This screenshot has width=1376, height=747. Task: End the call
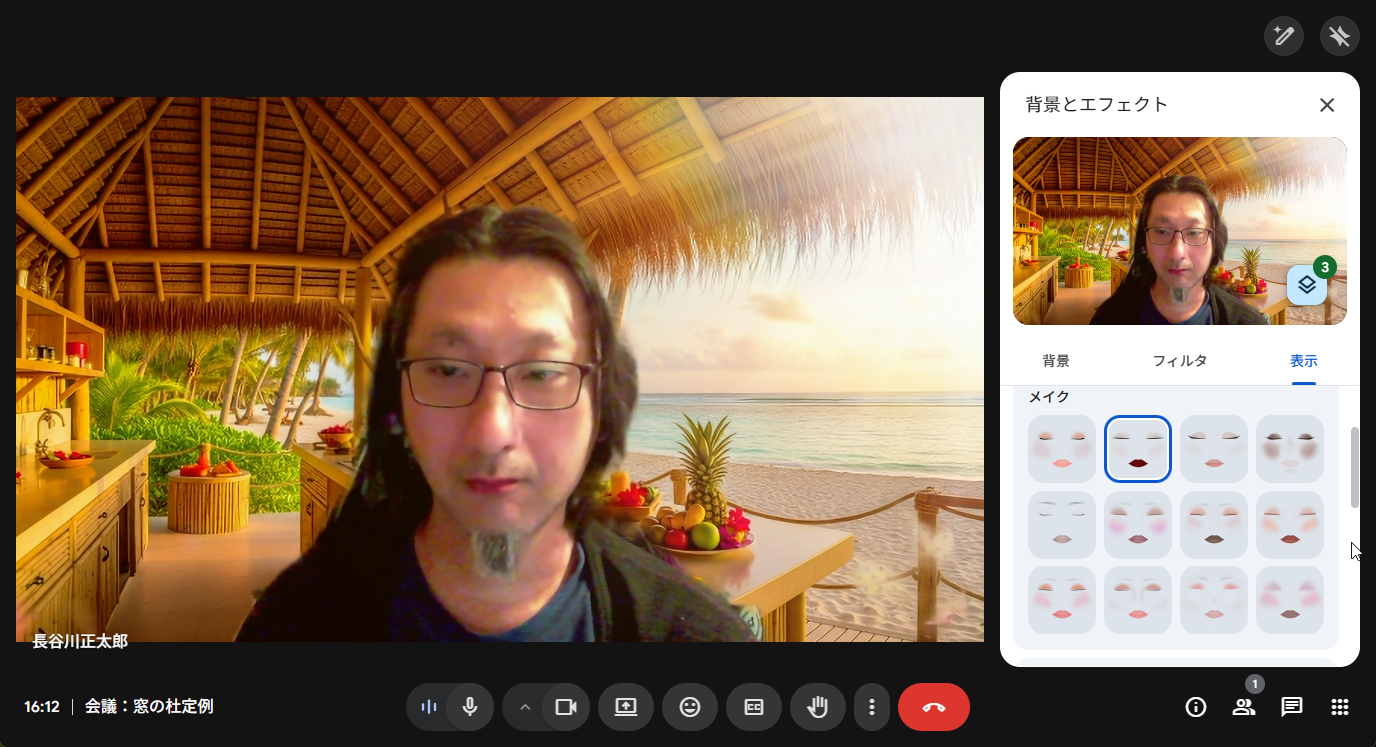(933, 707)
